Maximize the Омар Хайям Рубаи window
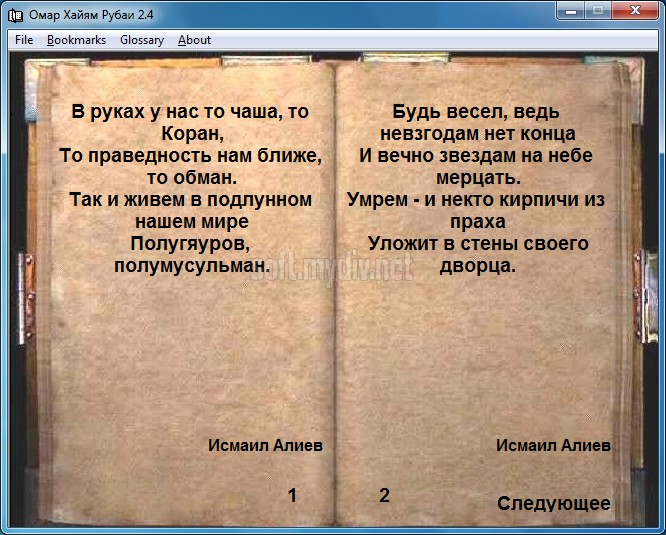666x535 pixels. [598, 11]
